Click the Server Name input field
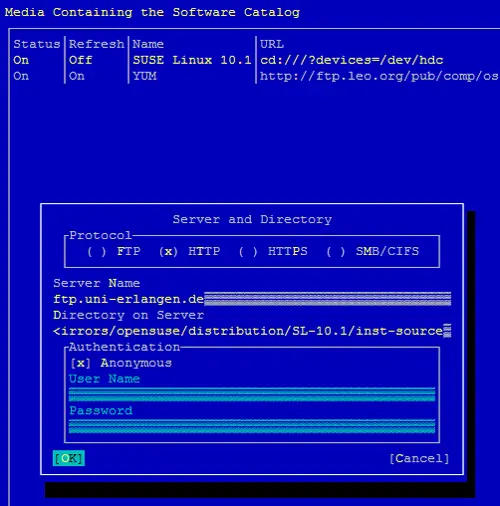Image resolution: width=500 pixels, height=506 pixels. click(252, 299)
